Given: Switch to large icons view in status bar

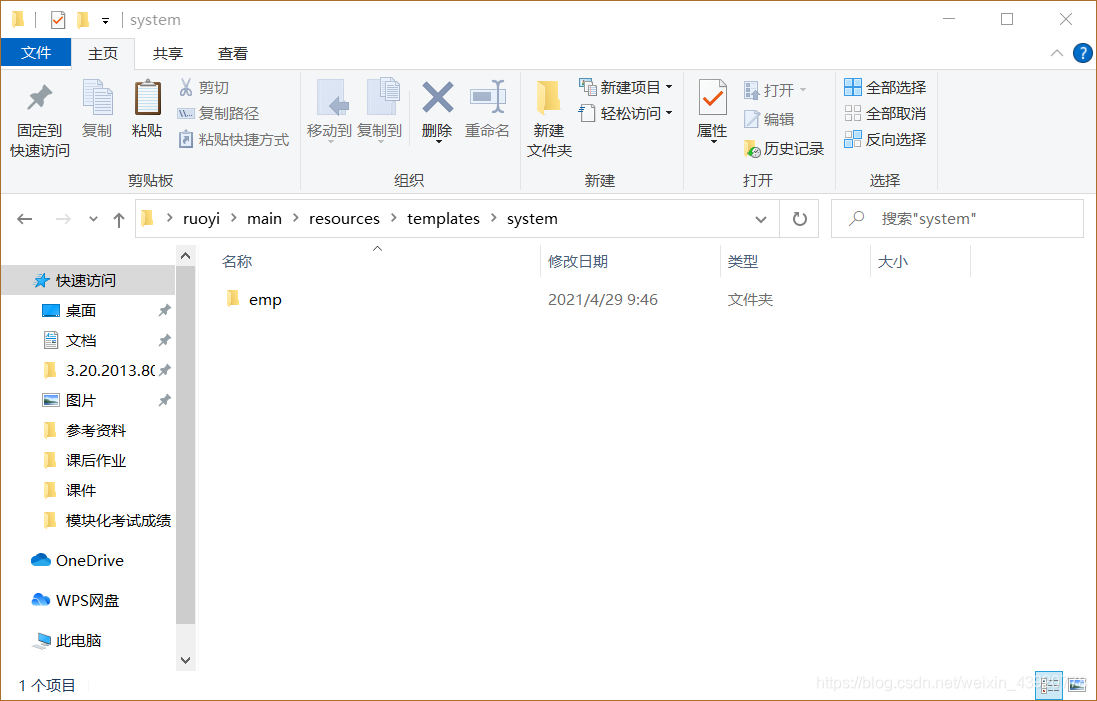Looking at the screenshot, I should (x=1078, y=685).
